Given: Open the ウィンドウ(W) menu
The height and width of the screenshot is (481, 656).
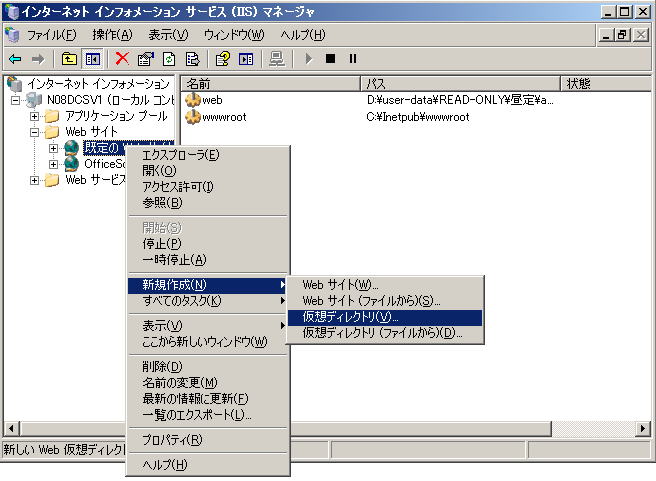Looking at the screenshot, I should tap(234, 35).
